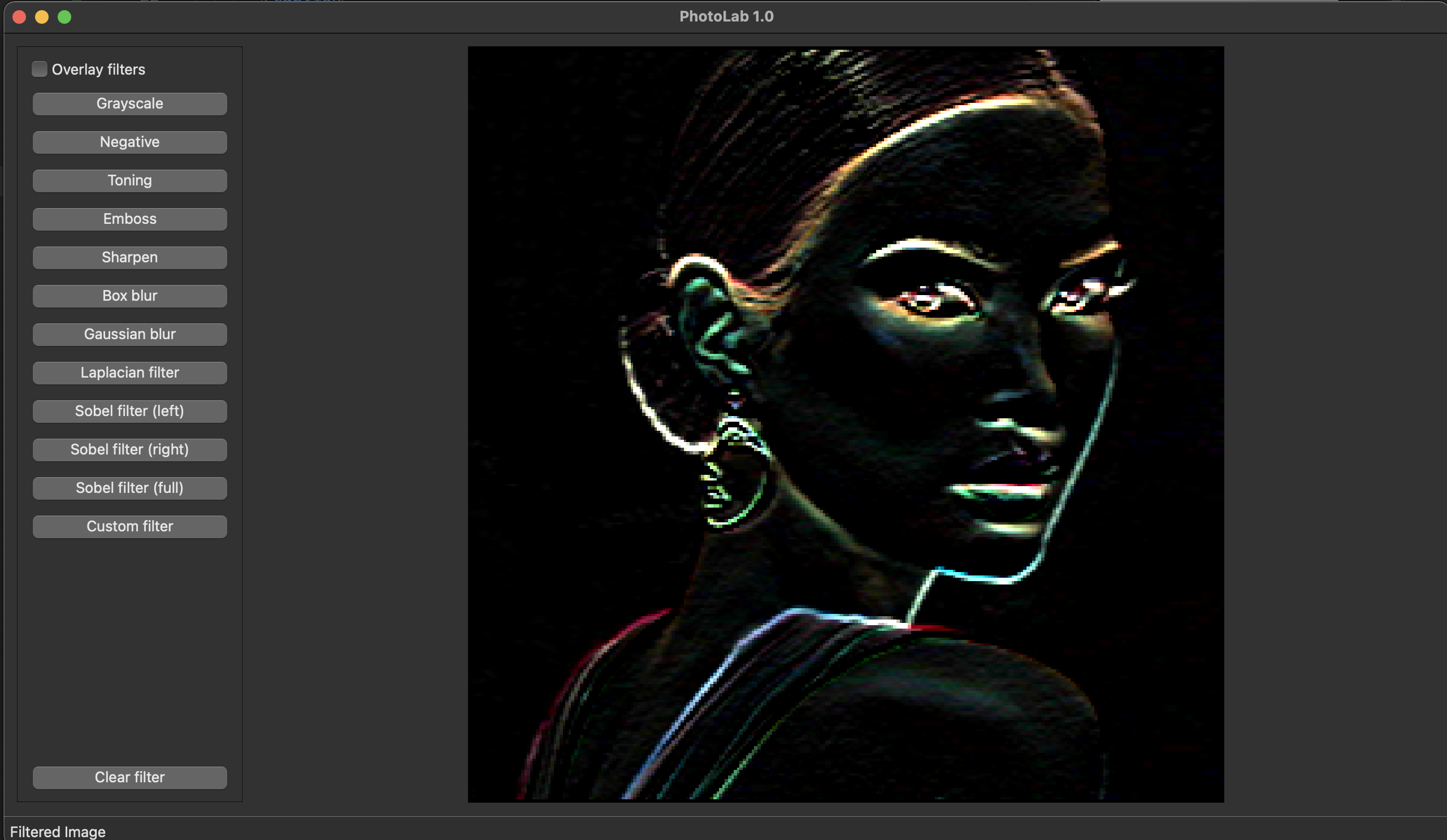The image size is (1447, 840).
Task: Click the Negative filter button
Action: [x=129, y=142]
